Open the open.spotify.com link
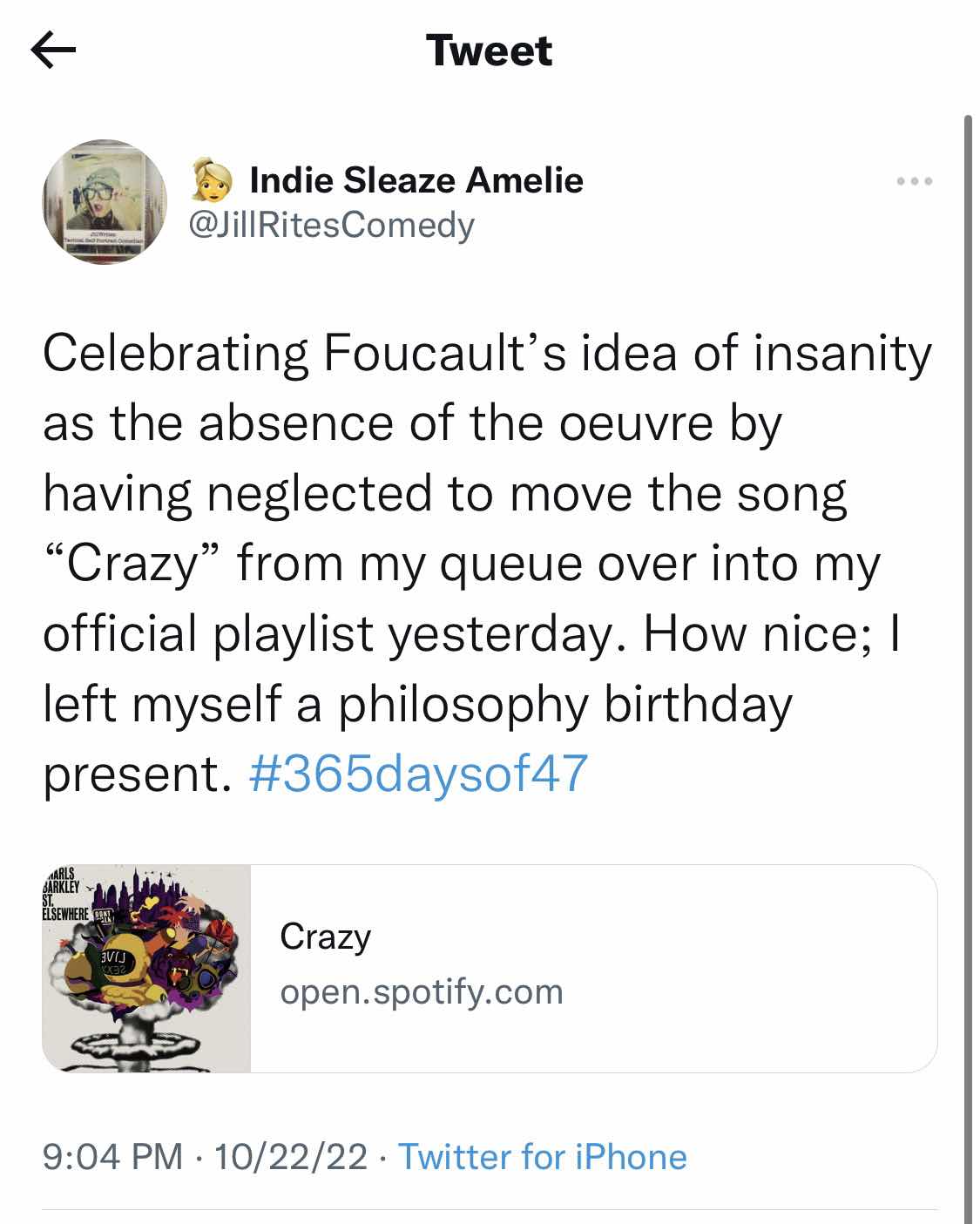 pos(422,991)
